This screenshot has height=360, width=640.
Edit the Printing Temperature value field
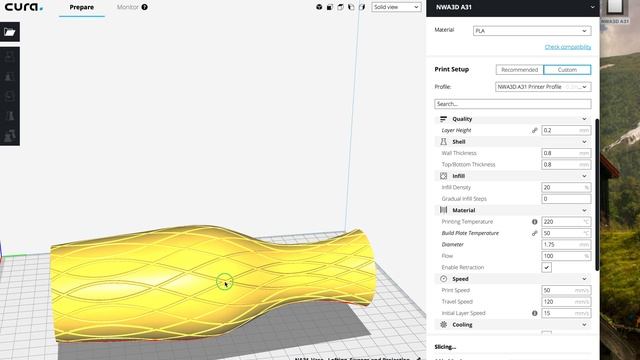[x=566, y=222]
